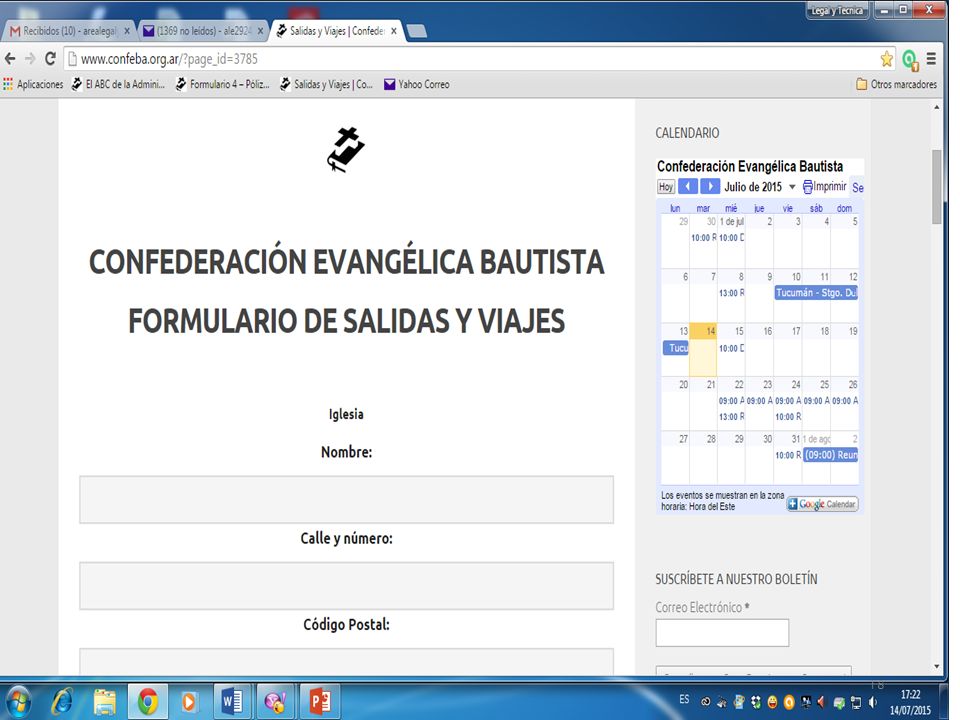Close the (1369 no leídos) Yahoo tab
The height and width of the screenshot is (720, 960).
pyautogui.click(x=260, y=31)
